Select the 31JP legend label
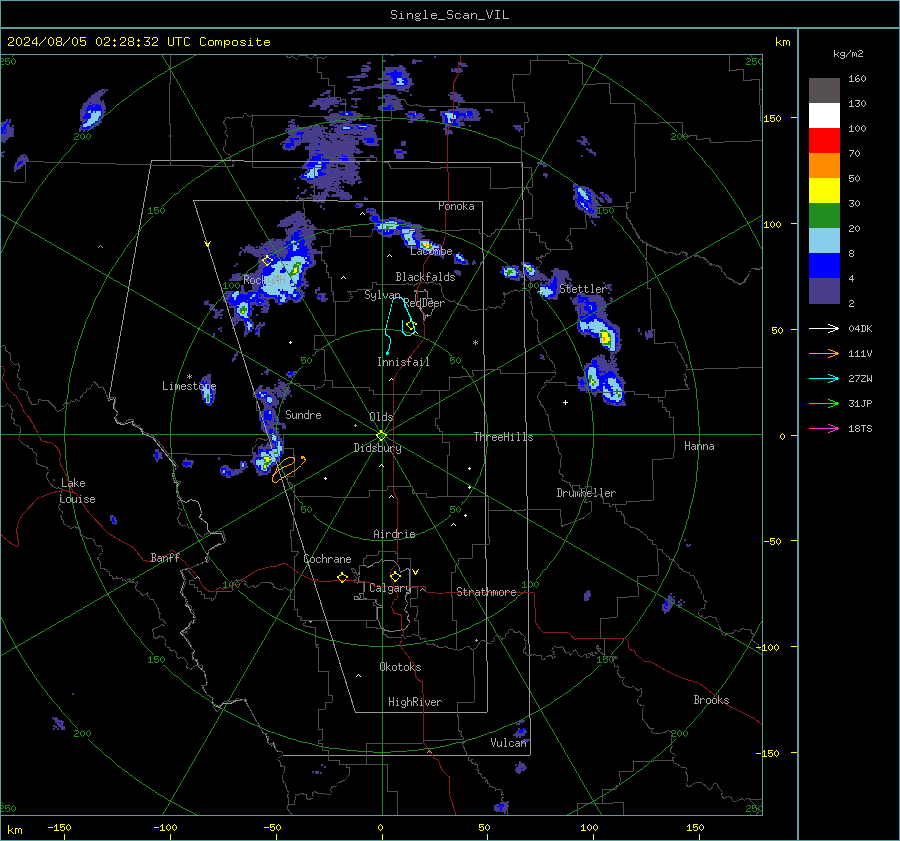This screenshot has width=900, height=841. (860, 404)
